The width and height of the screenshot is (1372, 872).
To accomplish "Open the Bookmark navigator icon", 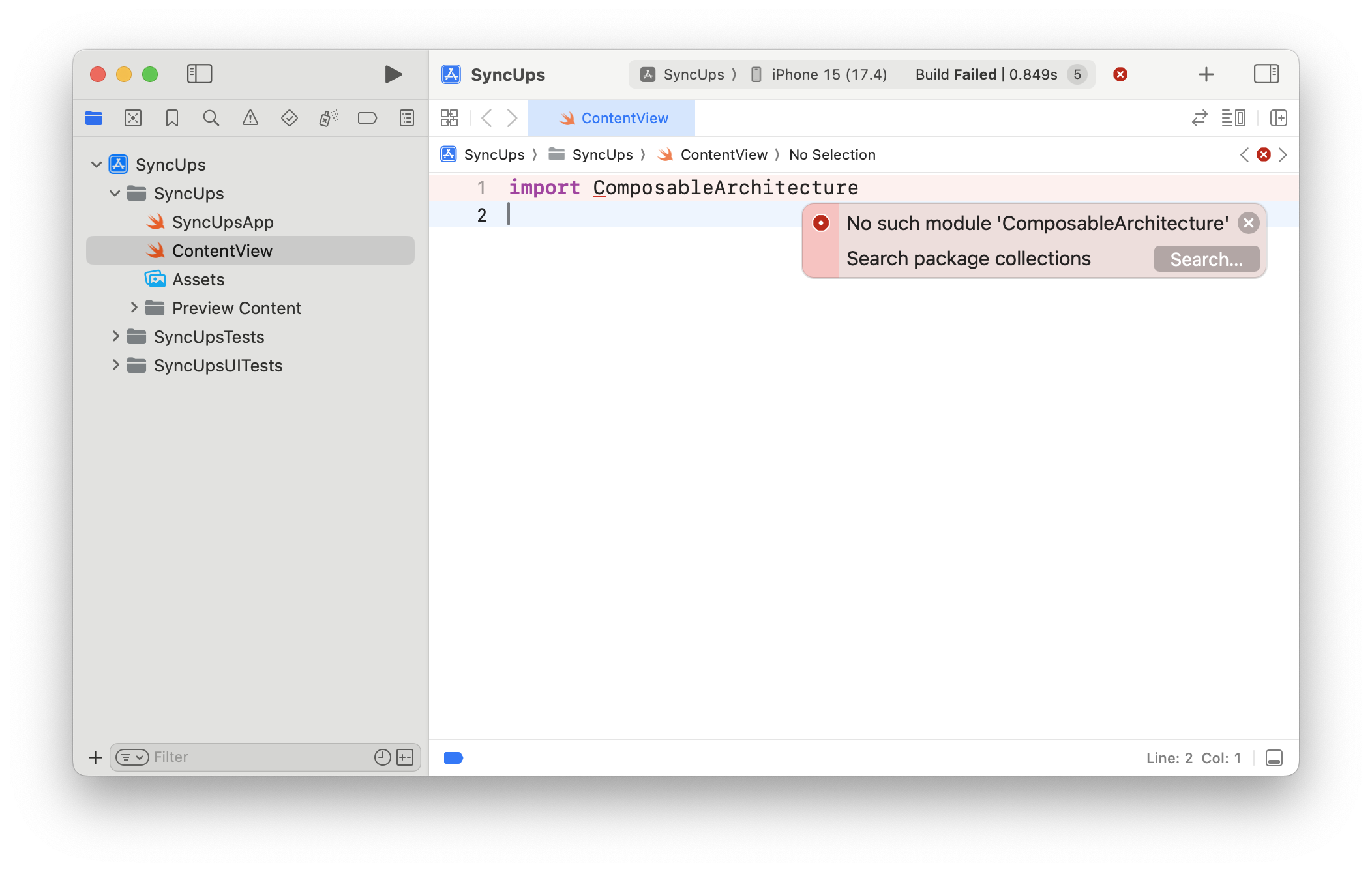I will 172,118.
